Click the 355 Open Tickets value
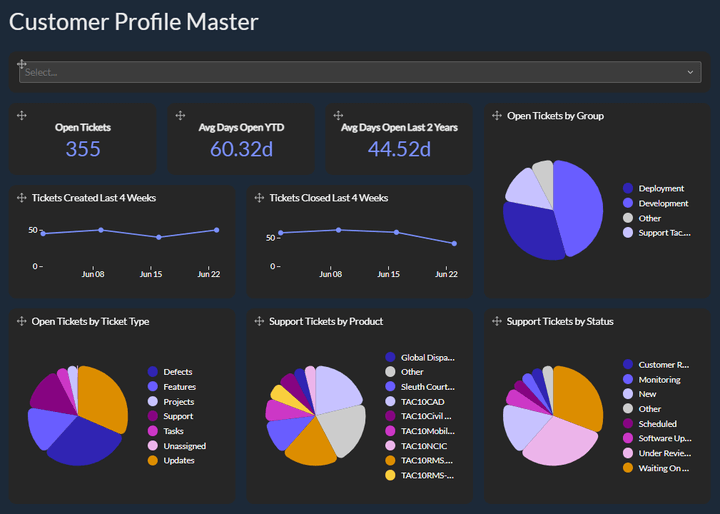The height and width of the screenshot is (514, 720). point(83,149)
